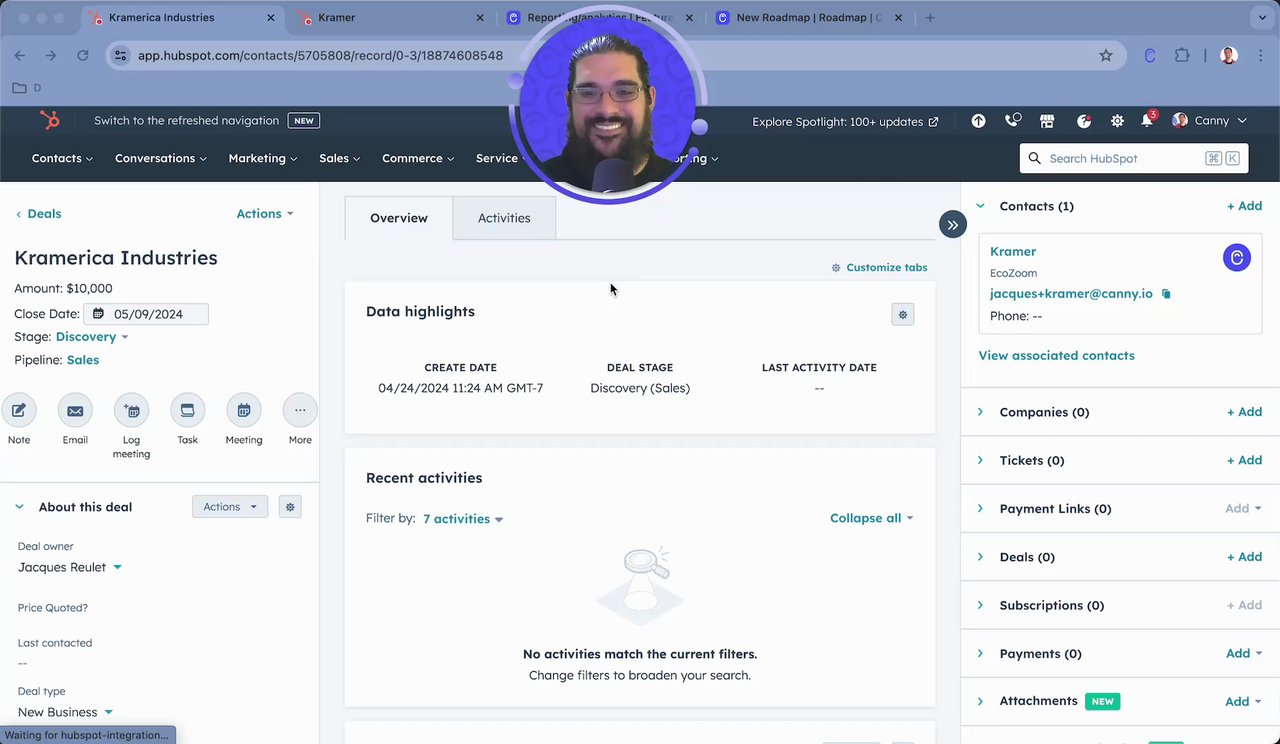Click the calendar icon beside Close Date
This screenshot has width=1280, height=744.
click(x=97, y=314)
